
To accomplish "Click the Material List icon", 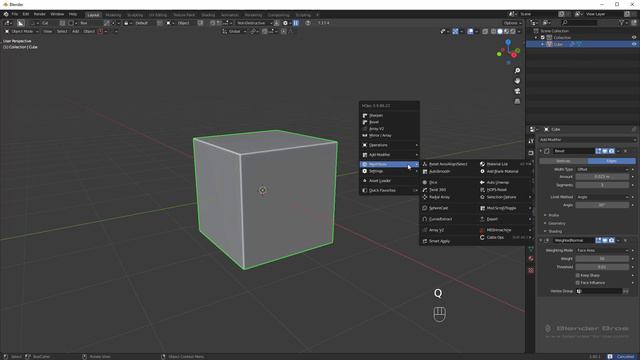I will (482, 164).
